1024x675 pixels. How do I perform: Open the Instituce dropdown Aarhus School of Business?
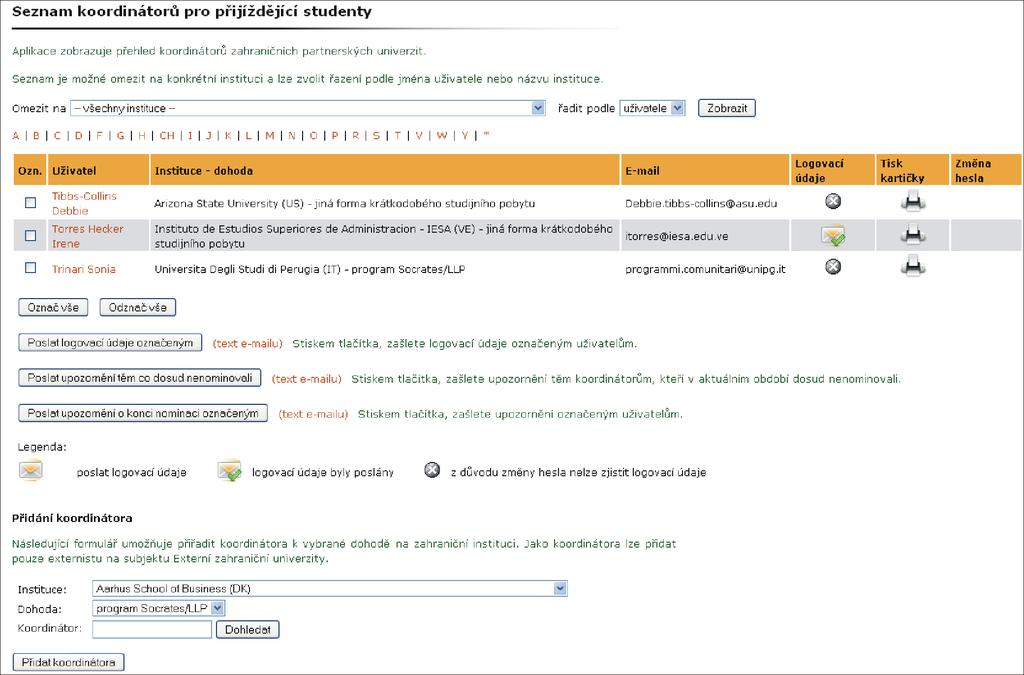tap(330, 589)
